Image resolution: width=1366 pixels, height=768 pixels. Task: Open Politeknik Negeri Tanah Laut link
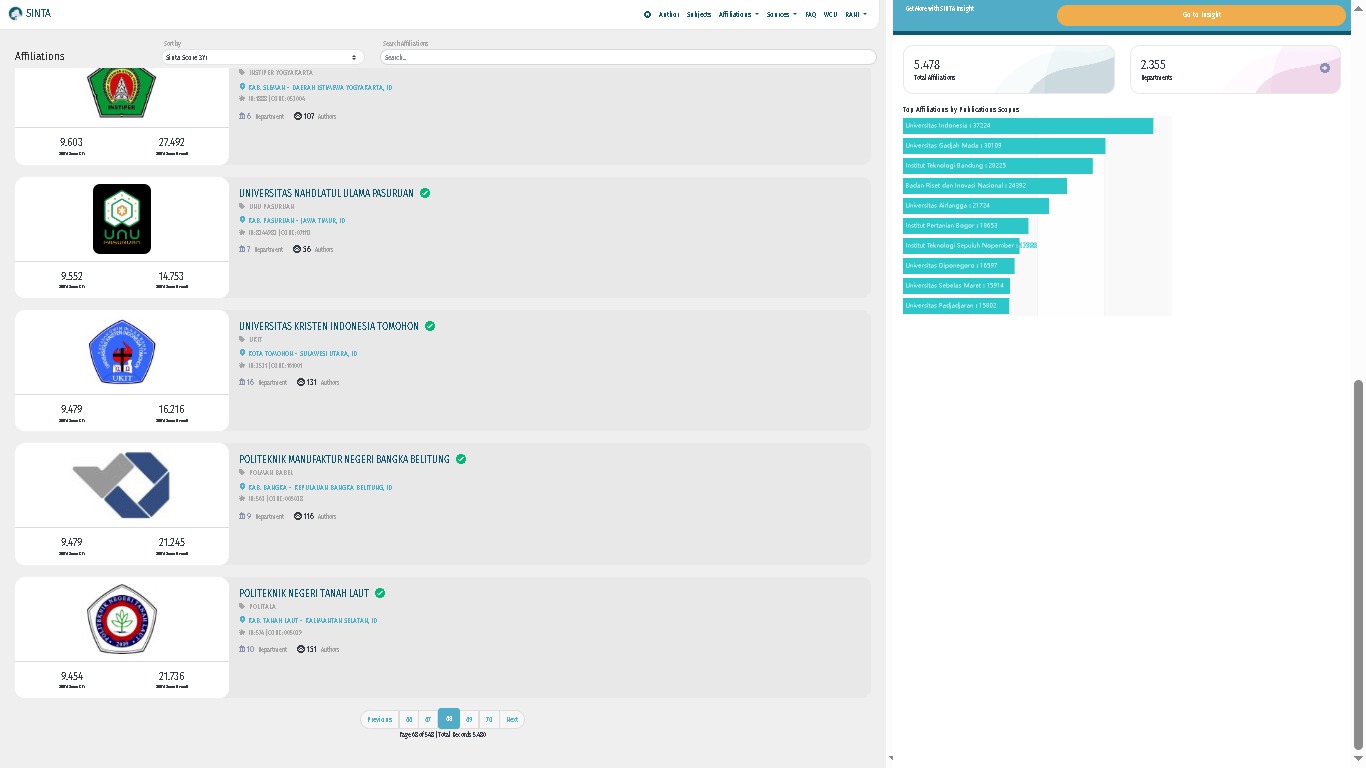pos(304,593)
